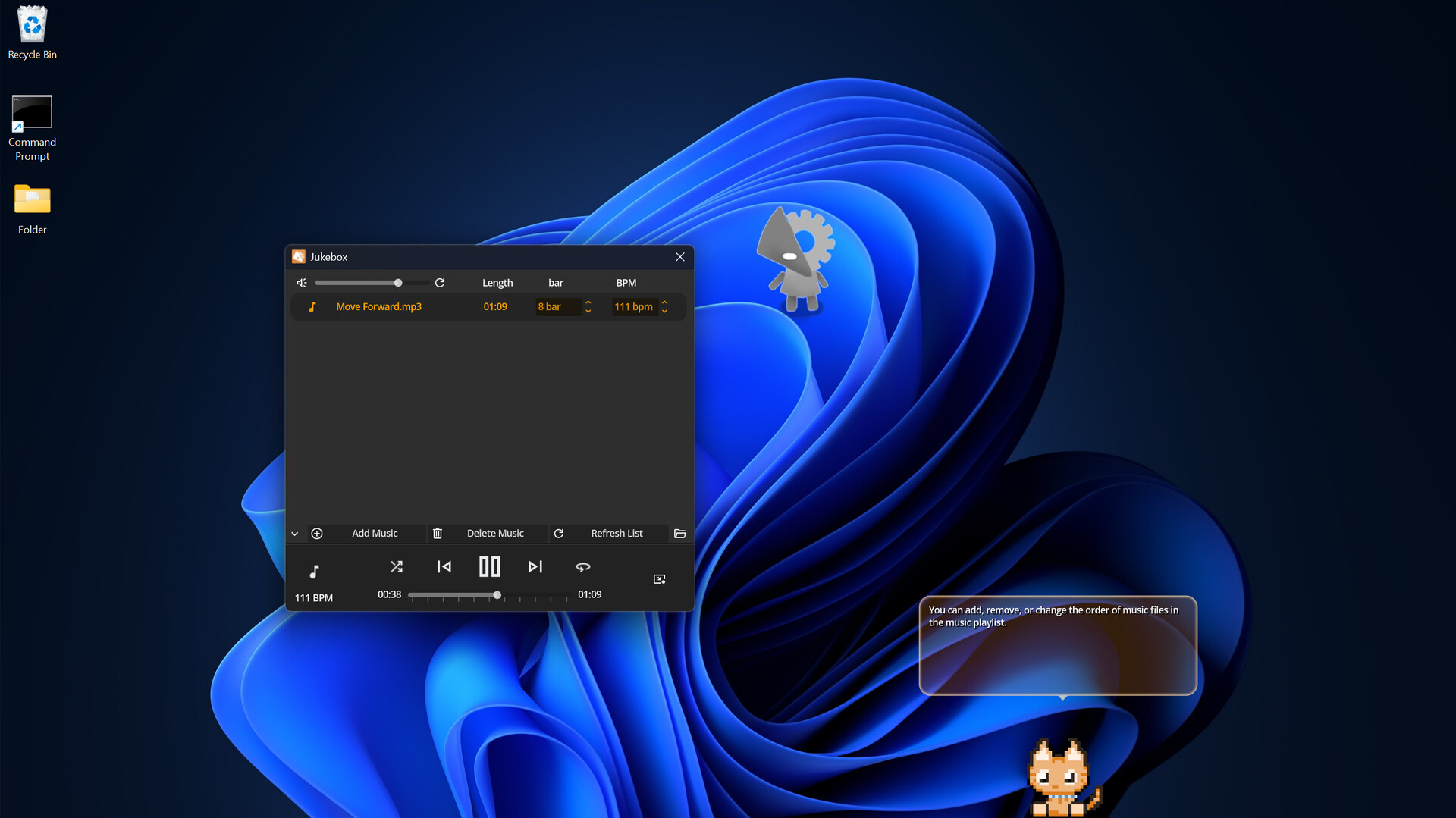Image resolution: width=1456 pixels, height=818 pixels.
Task: Click the bar column header
Action: pyautogui.click(x=556, y=283)
